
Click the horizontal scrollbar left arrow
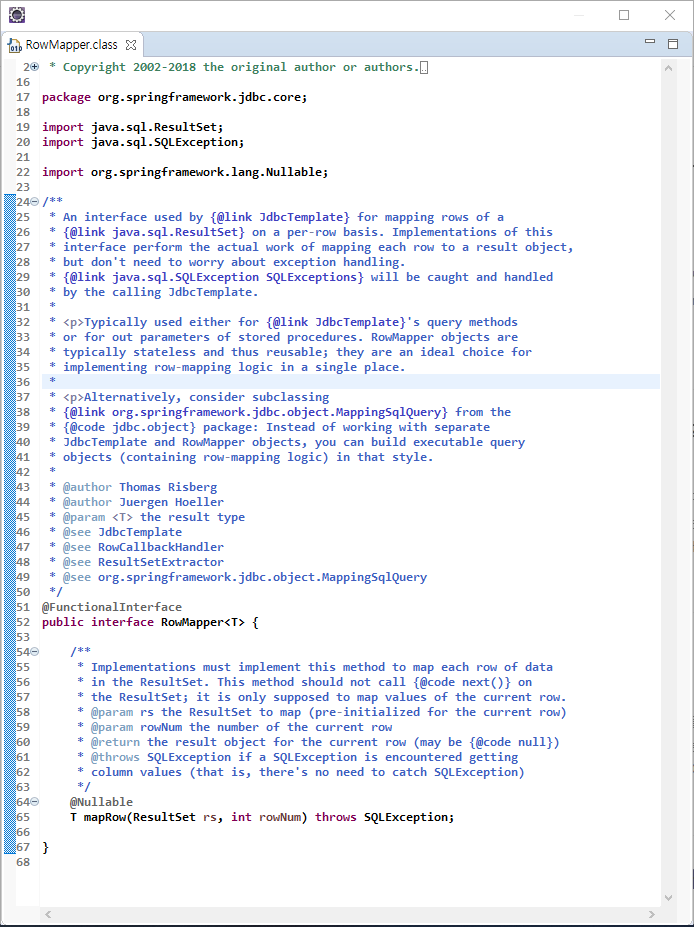coord(48,915)
